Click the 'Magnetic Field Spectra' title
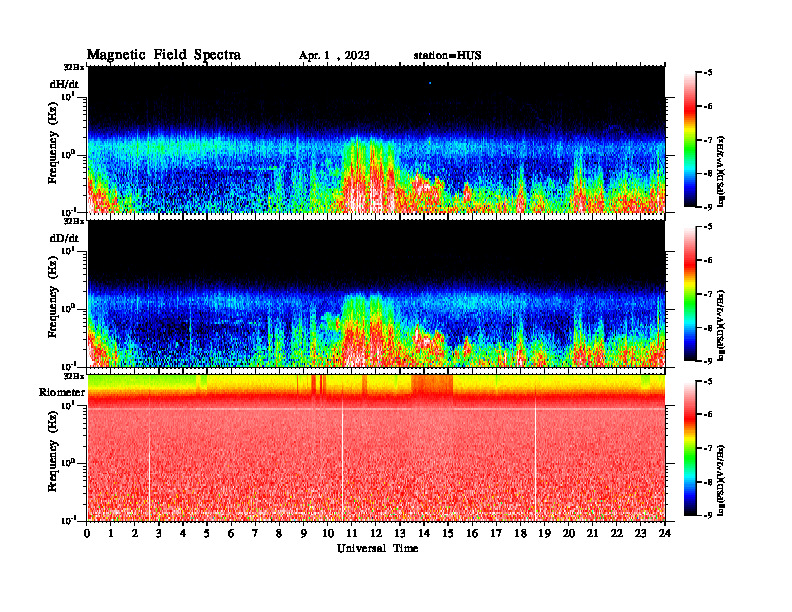The width and height of the screenshot is (792, 612). pos(164,55)
